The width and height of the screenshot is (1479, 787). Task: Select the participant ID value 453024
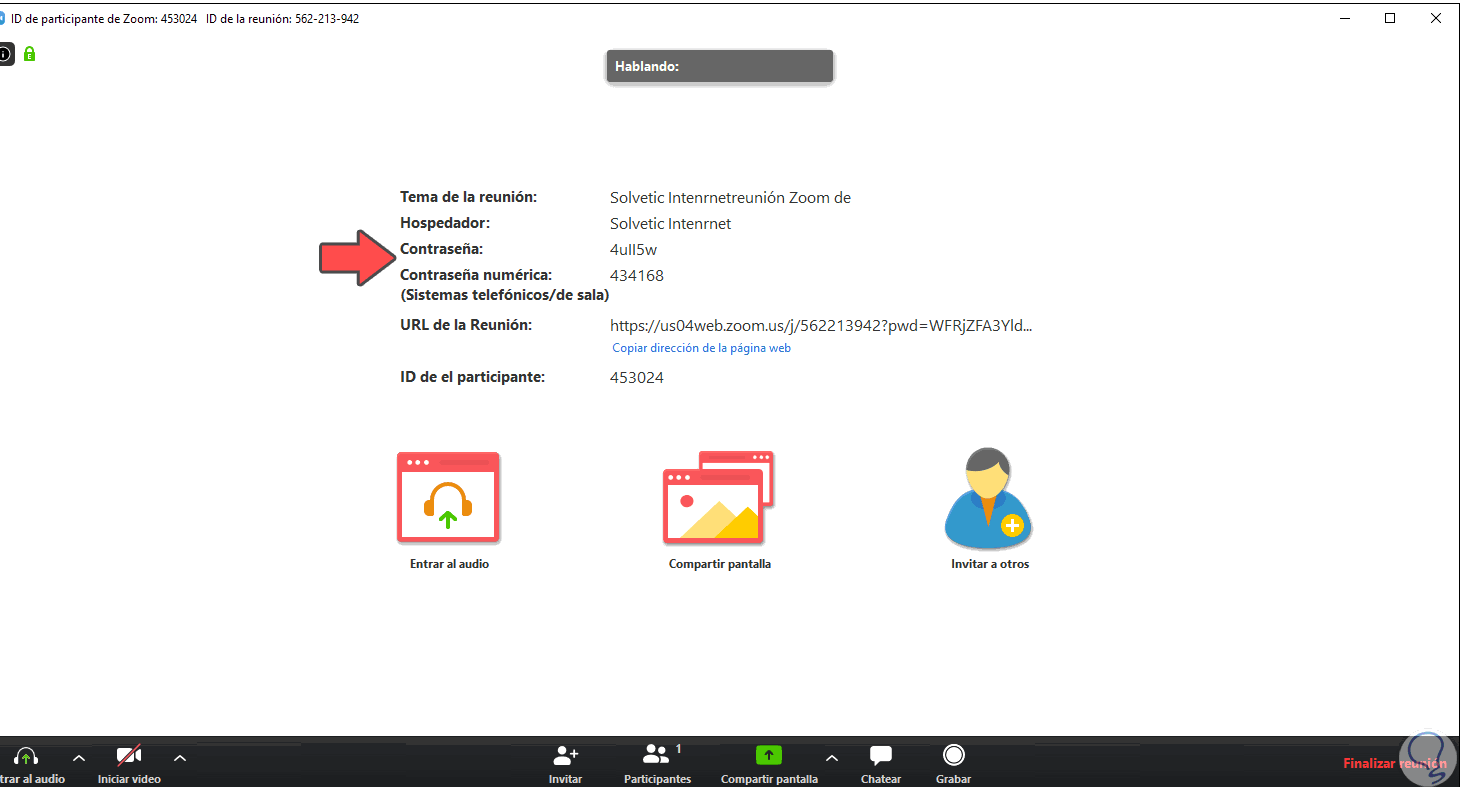point(637,378)
